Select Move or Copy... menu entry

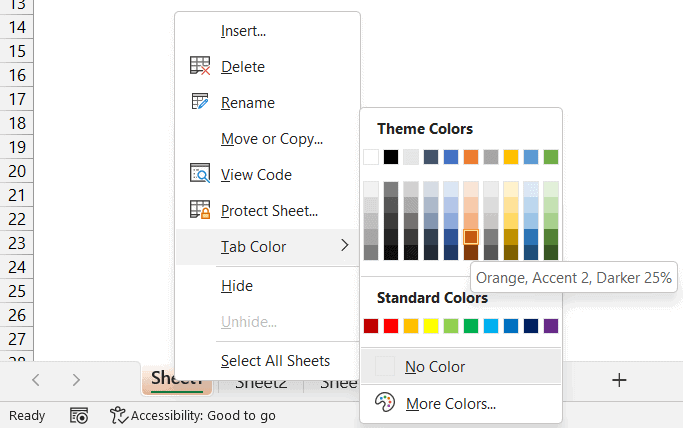(271, 139)
